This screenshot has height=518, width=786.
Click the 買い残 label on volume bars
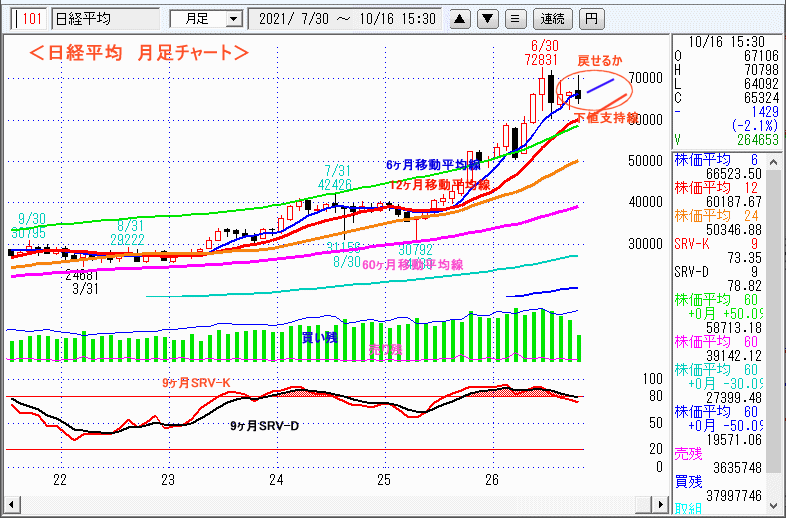pyautogui.click(x=319, y=337)
